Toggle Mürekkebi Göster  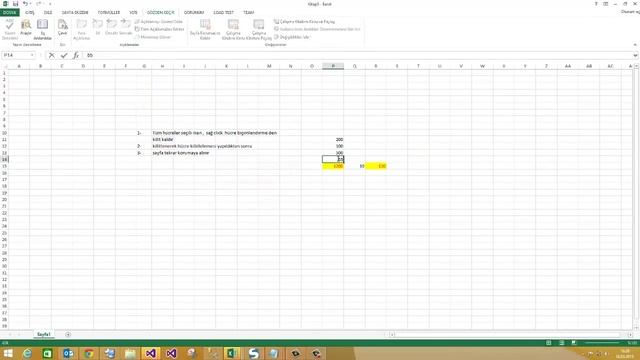(153, 37)
